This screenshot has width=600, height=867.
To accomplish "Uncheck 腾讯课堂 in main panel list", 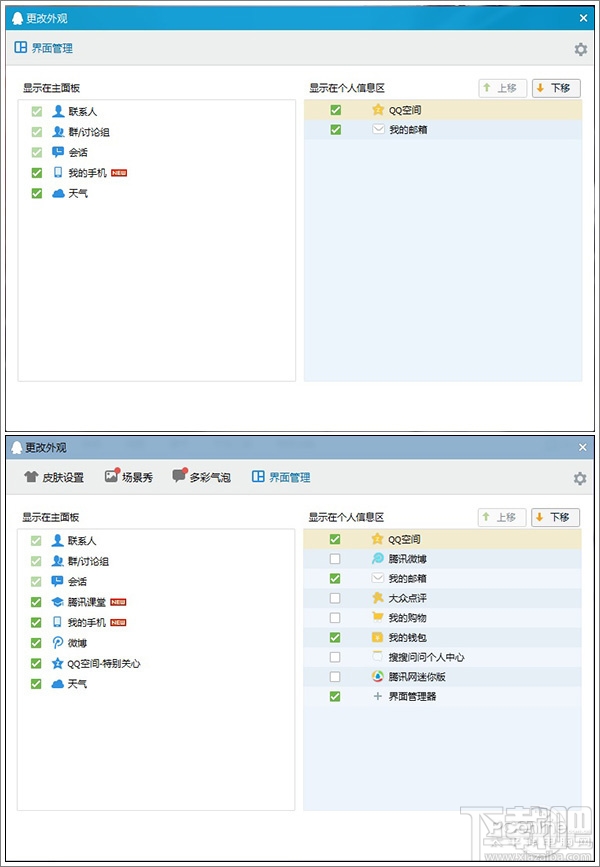I will [36, 602].
